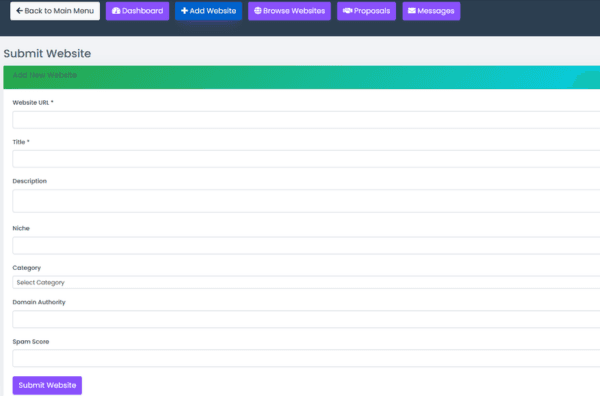Click the Submit Website button
The image size is (600, 400).
47,385
